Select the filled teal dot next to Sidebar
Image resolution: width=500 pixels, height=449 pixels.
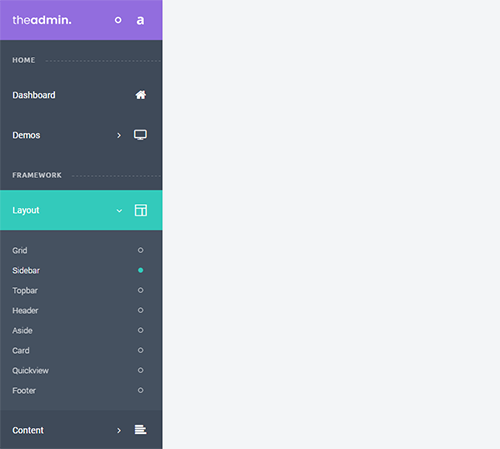pos(141,270)
